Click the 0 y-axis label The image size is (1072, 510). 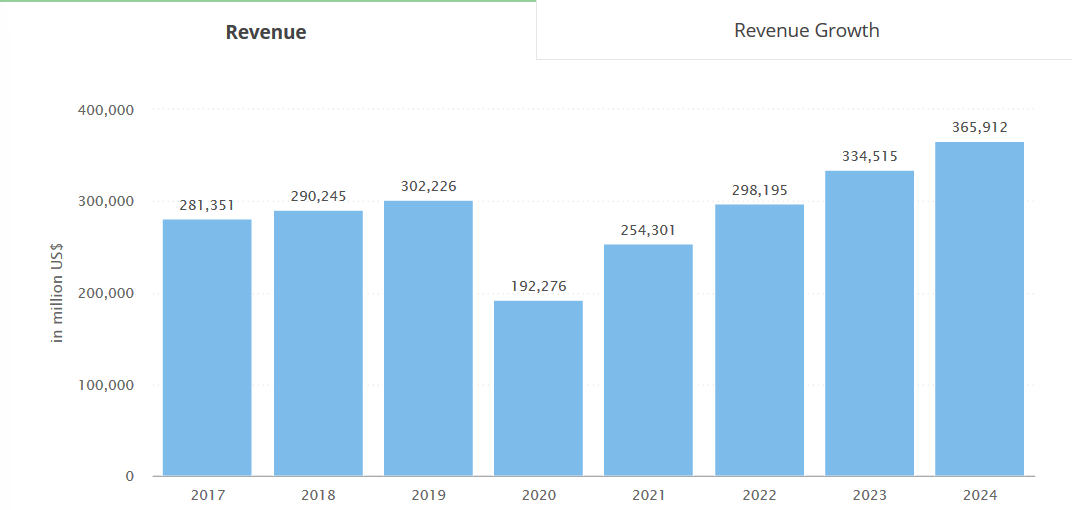(130, 477)
